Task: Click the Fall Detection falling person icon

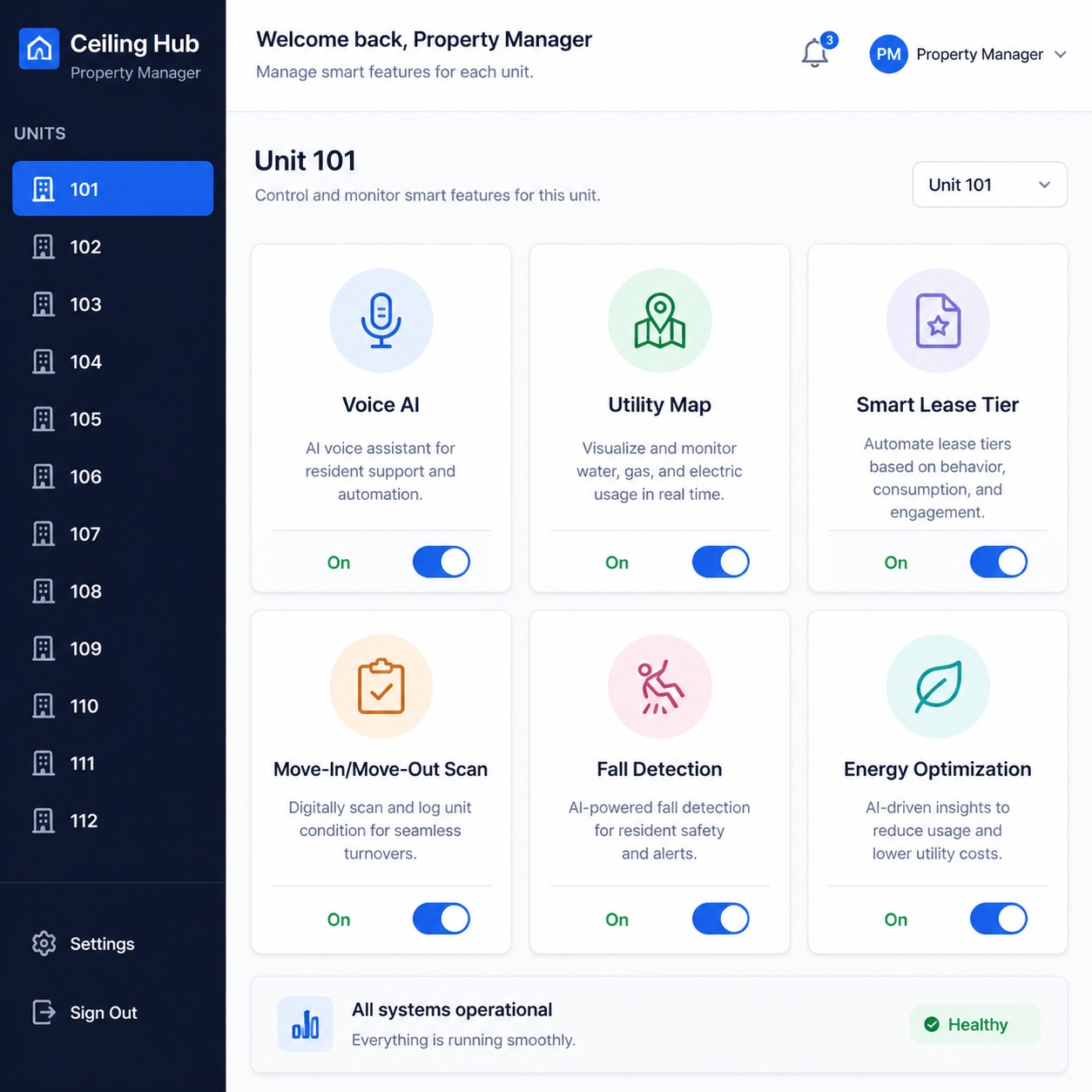Action: (659, 686)
